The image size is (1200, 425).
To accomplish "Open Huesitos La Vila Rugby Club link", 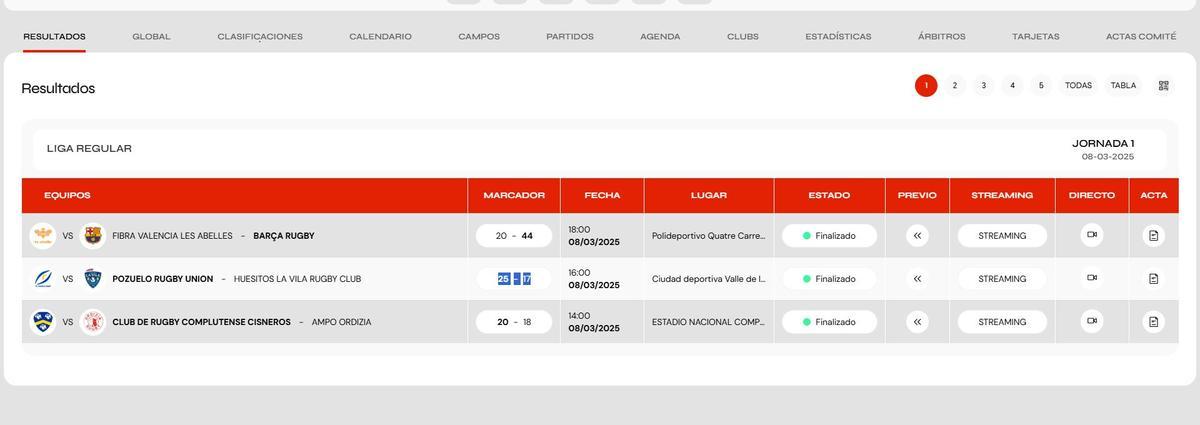I will click(x=297, y=279).
